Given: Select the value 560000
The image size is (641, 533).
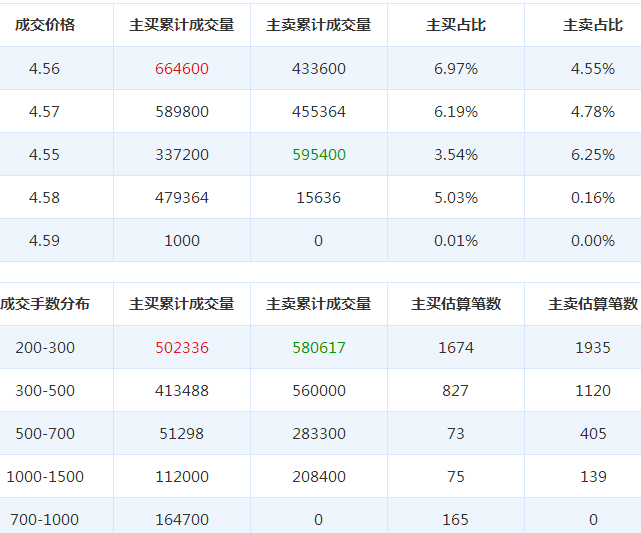Looking at the screenshot, I should point(319,390).
